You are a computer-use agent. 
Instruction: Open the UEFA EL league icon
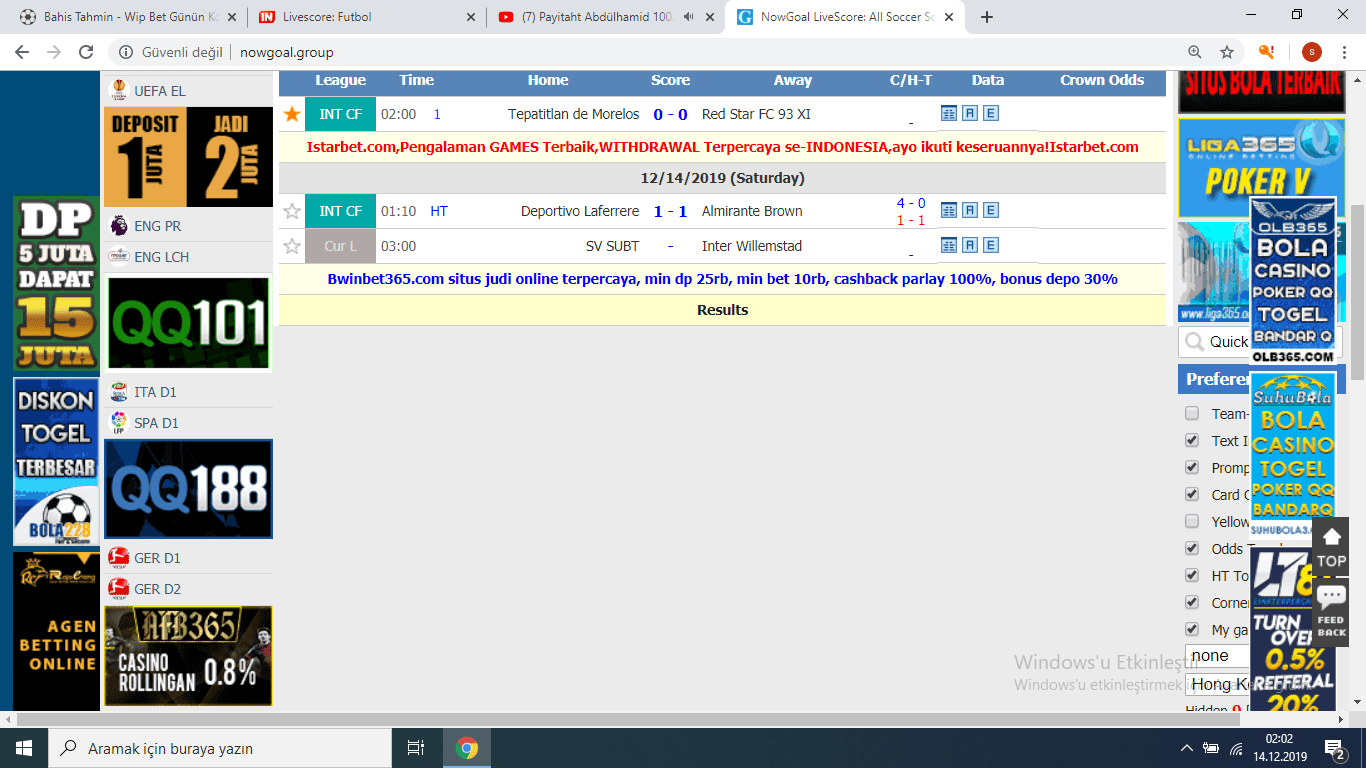(x=118, y=90)
